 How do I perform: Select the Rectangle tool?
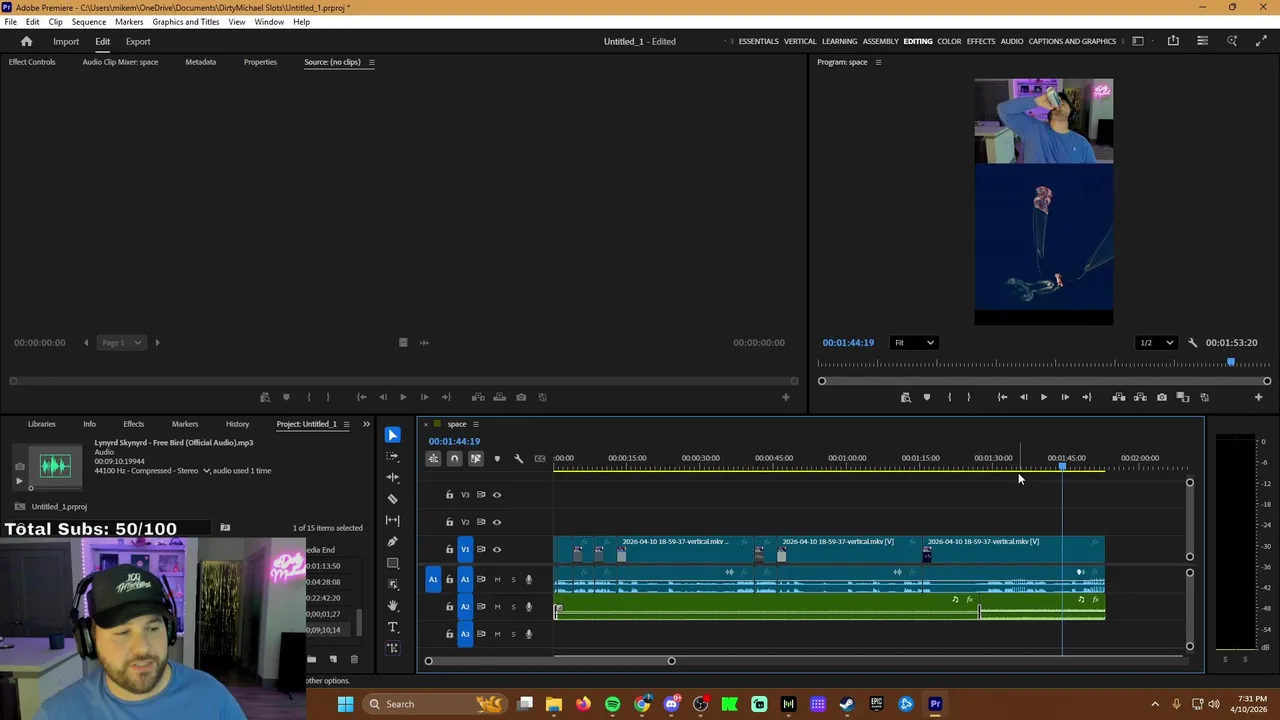tap(392, 563)
